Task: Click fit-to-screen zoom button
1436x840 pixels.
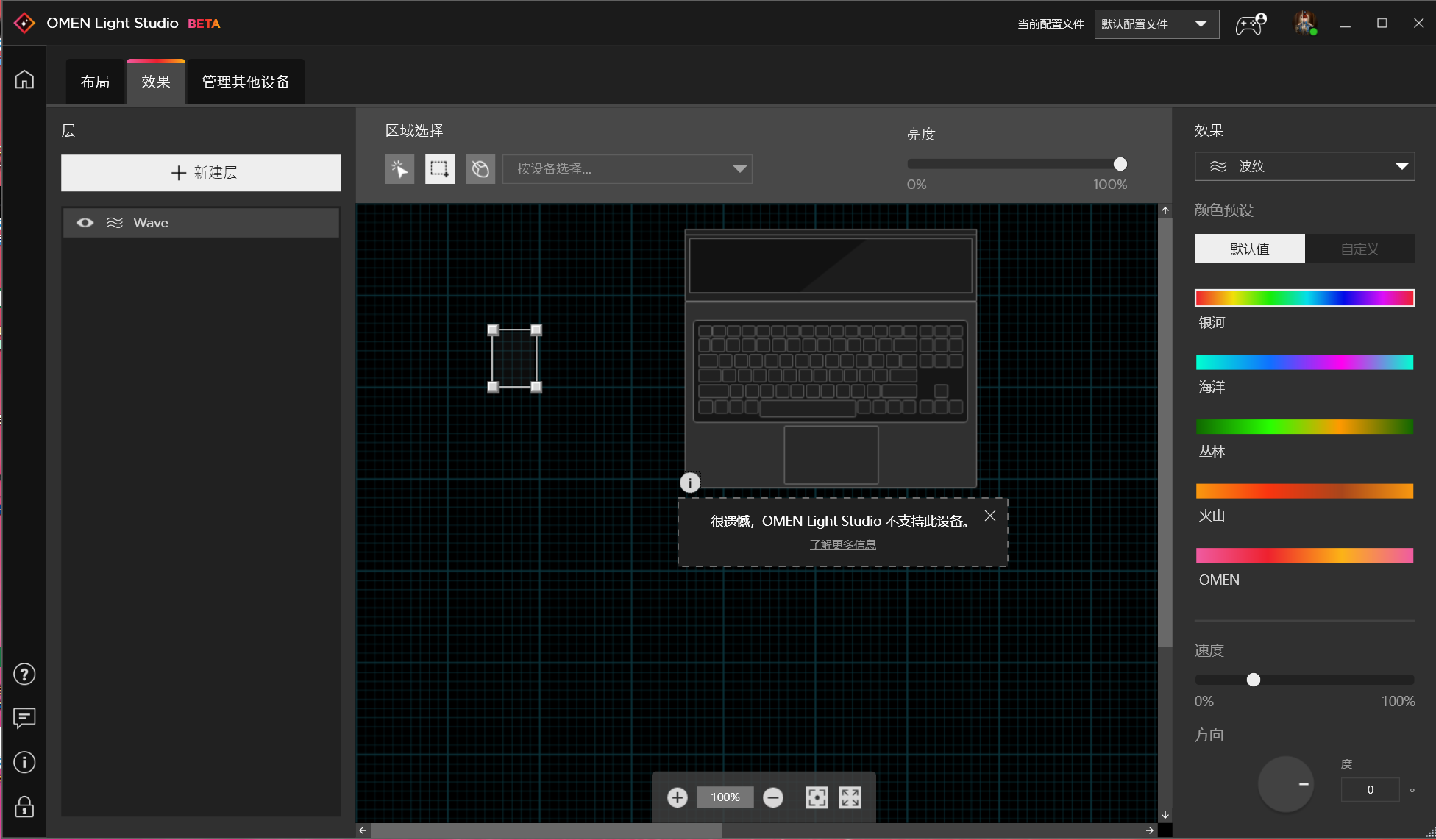Action: click(851, 798)
